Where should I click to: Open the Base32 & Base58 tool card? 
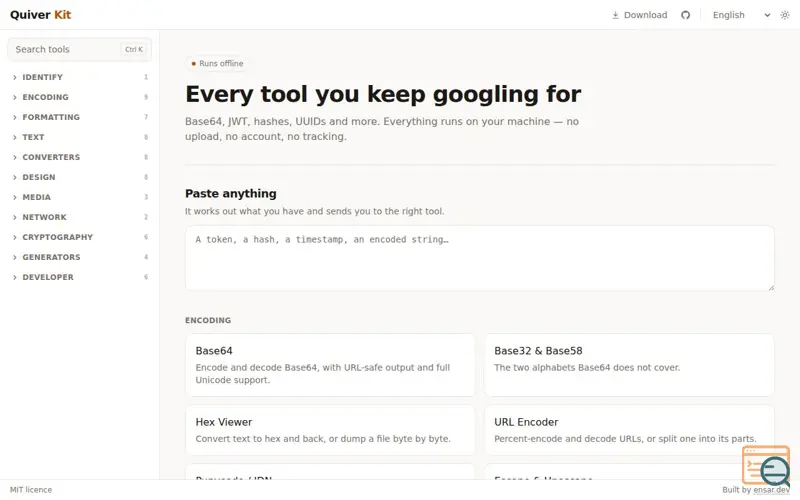(x=629, y=365)
